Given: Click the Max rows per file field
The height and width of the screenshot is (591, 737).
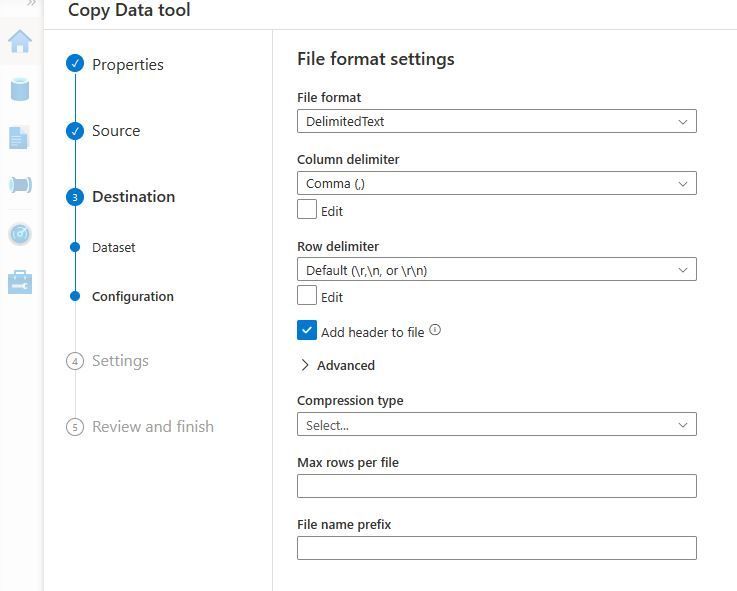Looking at the screenshot, I should (496, 487).
